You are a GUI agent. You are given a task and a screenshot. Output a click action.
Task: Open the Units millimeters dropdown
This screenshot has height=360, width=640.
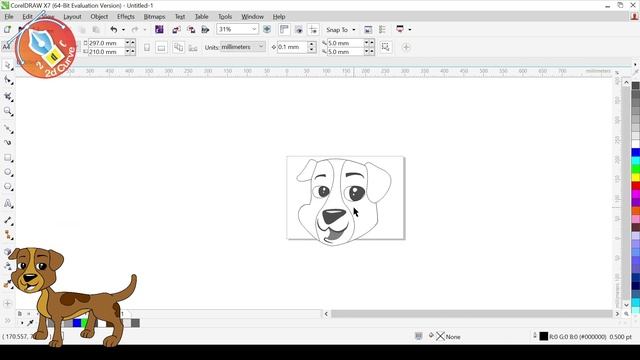pos(243,47)
